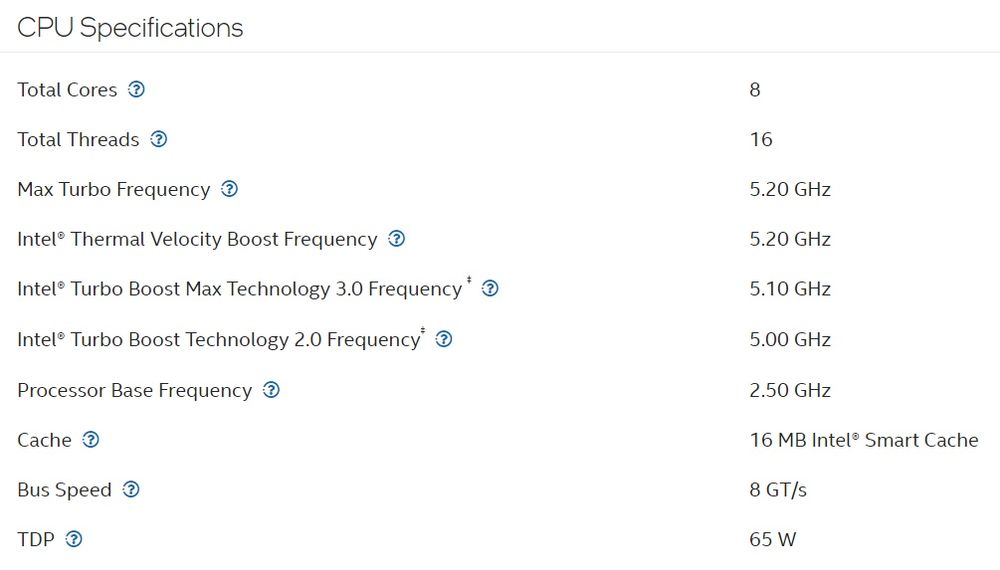
Task: Open the Total Threads help tooltip icon
Action: point(158,139)
